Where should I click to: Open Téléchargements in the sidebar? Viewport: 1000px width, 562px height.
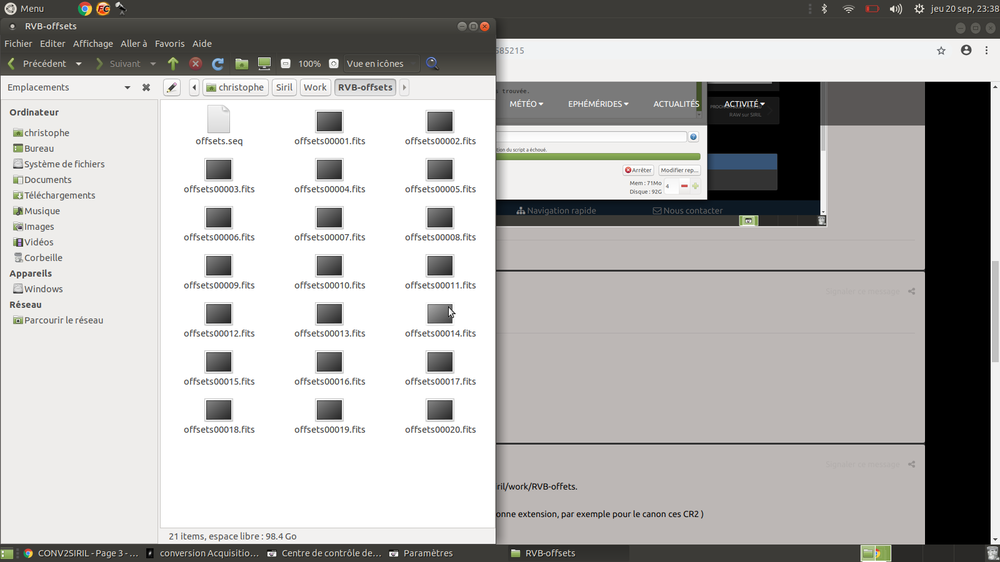coord(54,195)
